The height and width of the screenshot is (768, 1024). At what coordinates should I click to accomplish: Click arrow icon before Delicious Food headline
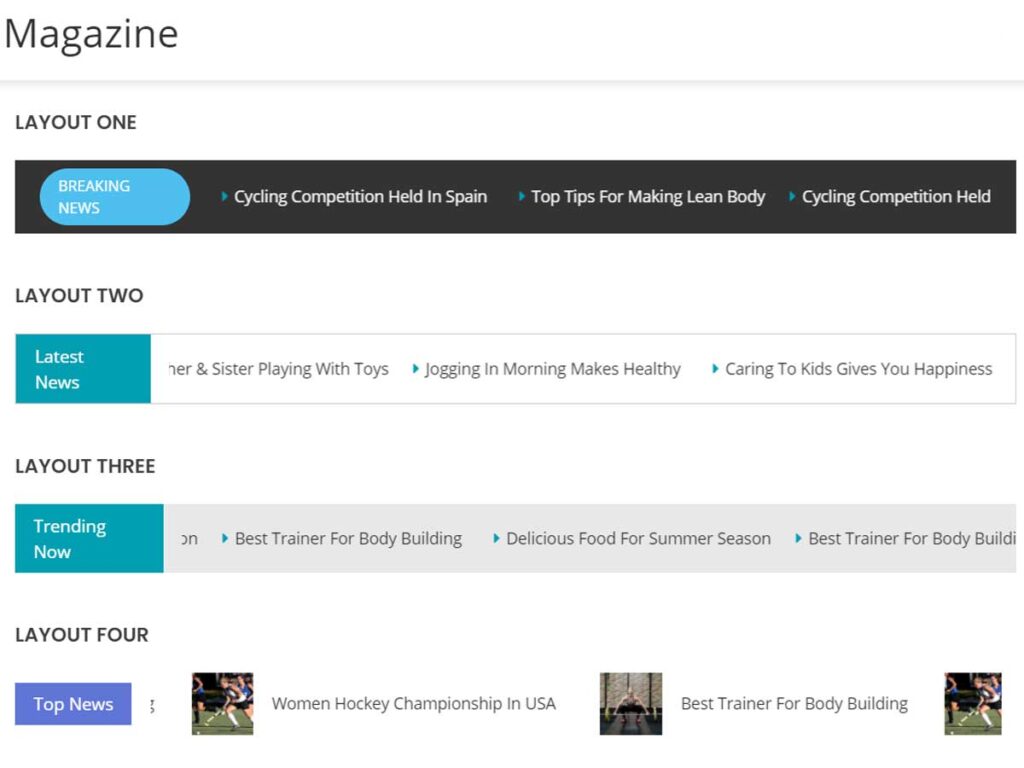click(497, 538)
